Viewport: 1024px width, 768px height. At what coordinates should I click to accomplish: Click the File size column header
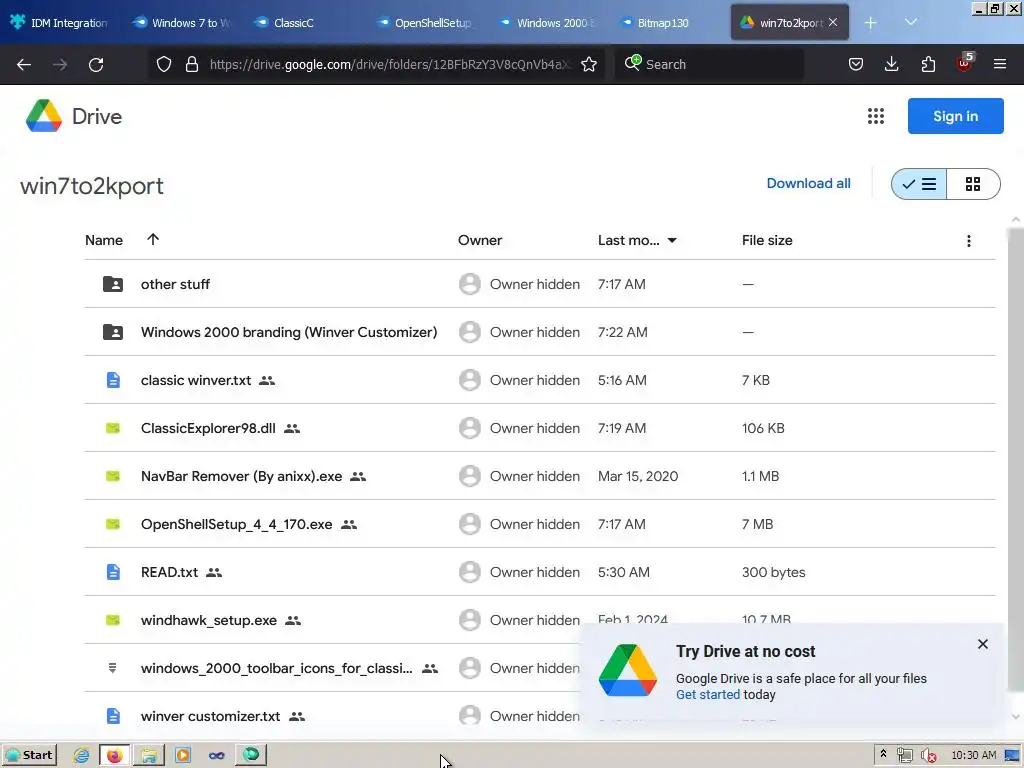(767, 240)
